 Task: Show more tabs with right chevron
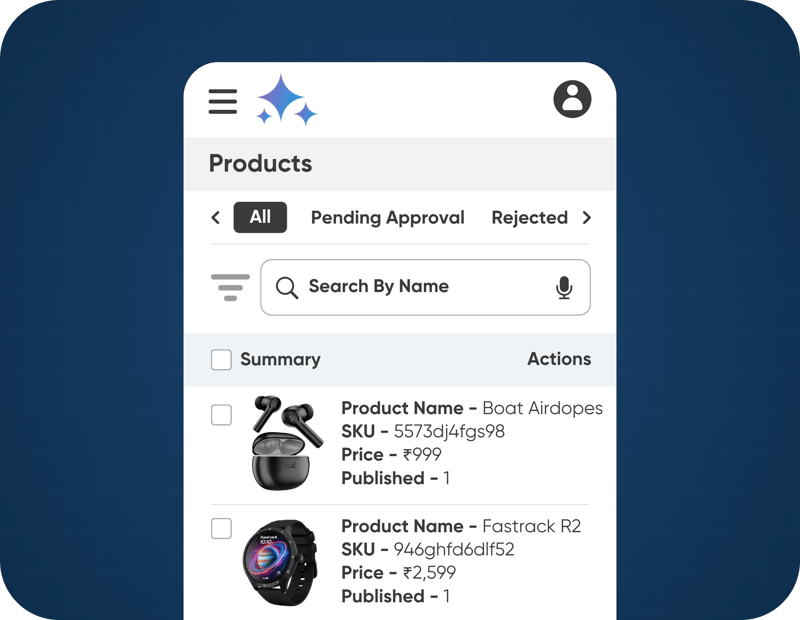point(587,218)
